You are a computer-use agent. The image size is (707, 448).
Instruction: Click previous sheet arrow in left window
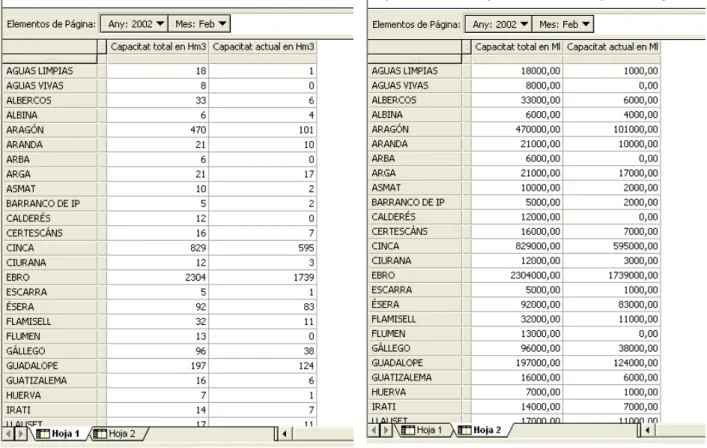[x=8, y=434]
